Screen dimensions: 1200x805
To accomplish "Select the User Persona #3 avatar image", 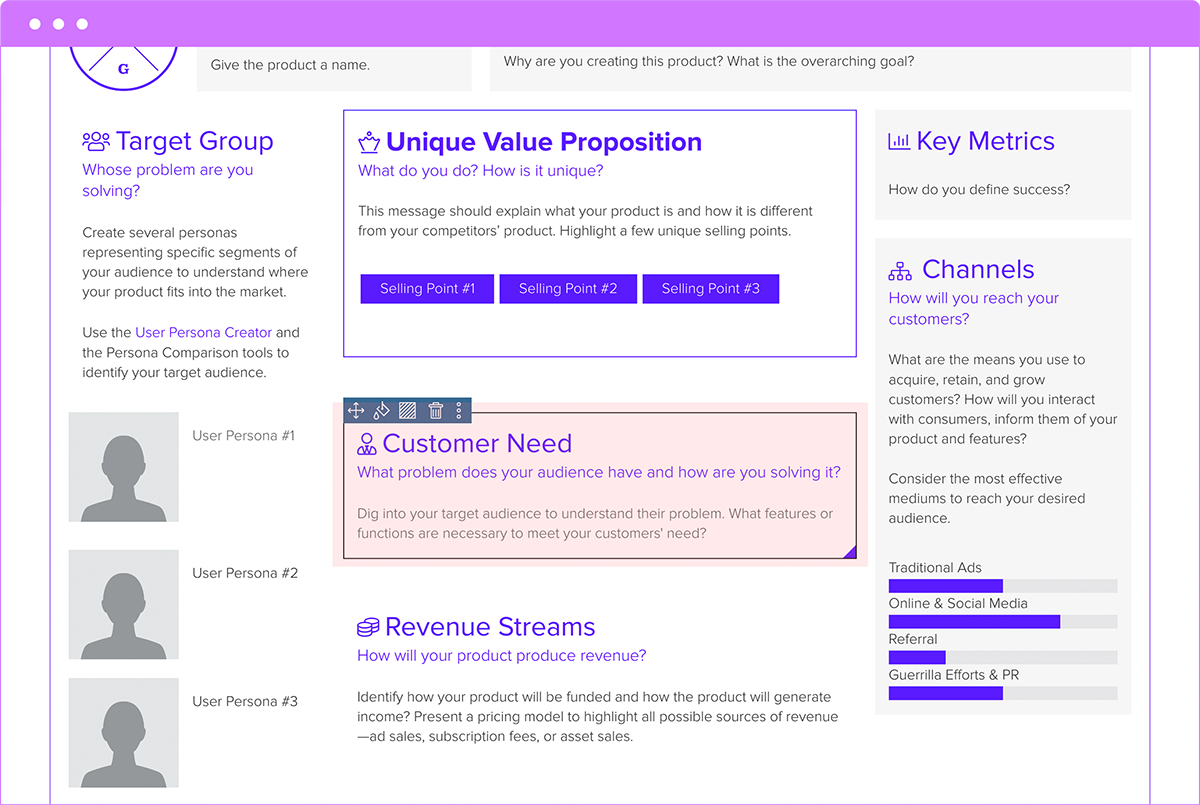I will click(124, 733).
